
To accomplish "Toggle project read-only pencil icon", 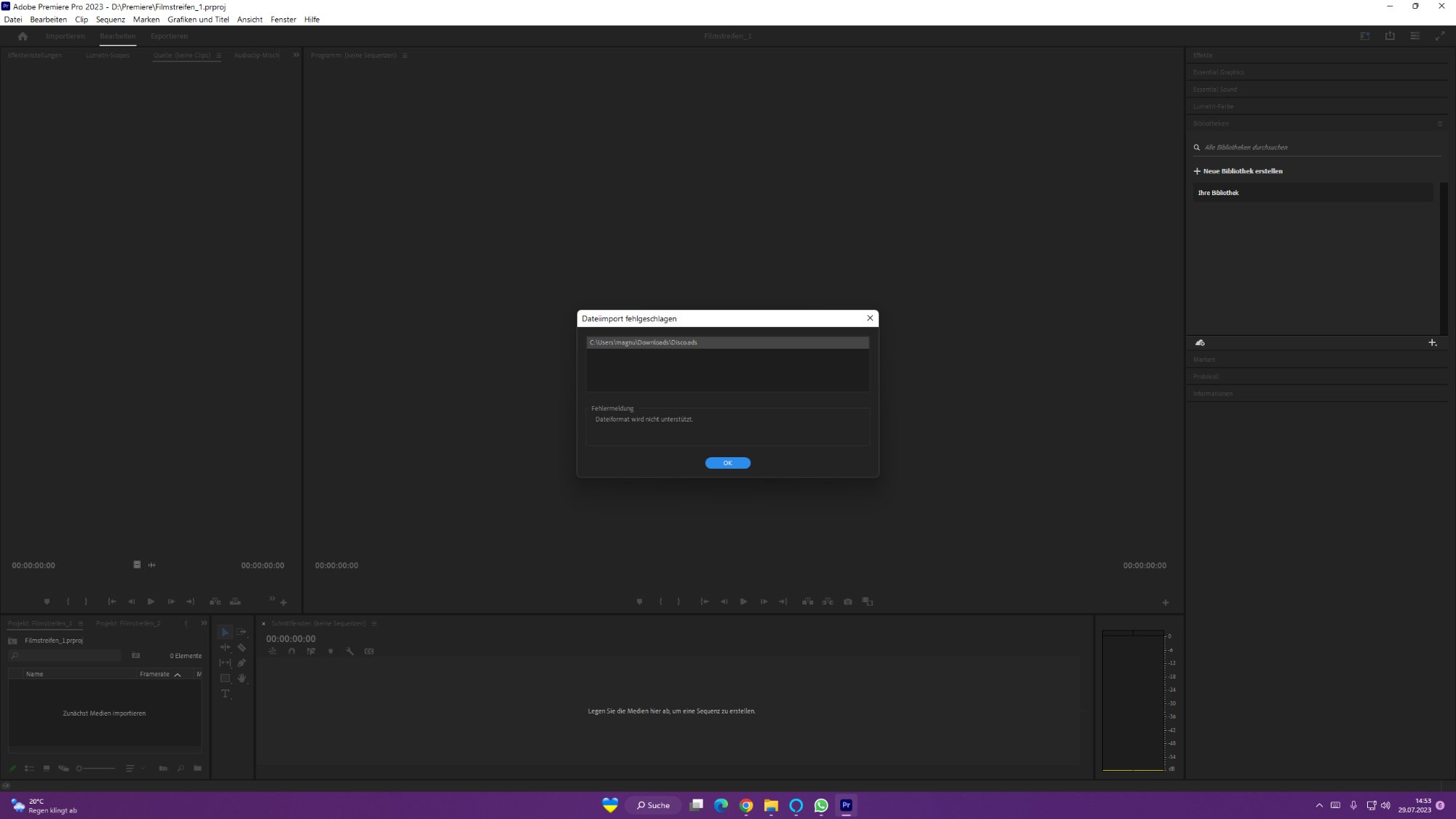I will tap(12, 769).
